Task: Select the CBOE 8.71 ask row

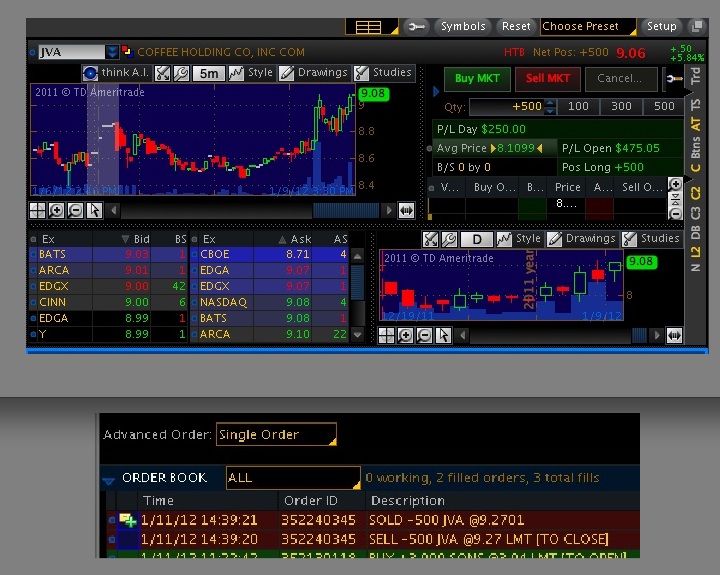Action: click(270, 254)
